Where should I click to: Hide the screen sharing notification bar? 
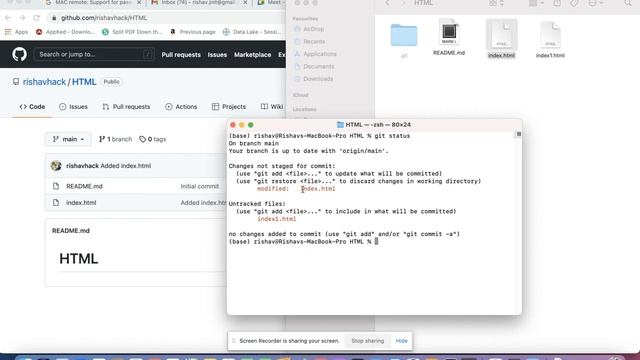tap(402, 341)
